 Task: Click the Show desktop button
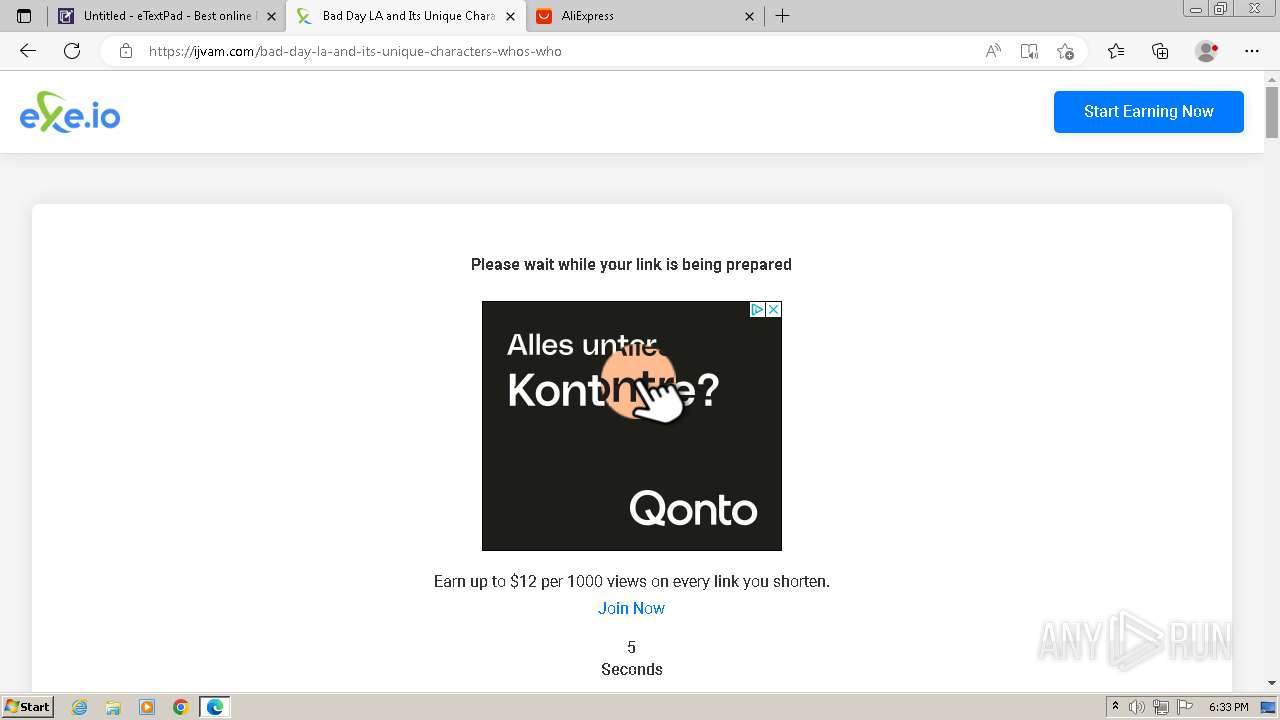pos(1268,707)
